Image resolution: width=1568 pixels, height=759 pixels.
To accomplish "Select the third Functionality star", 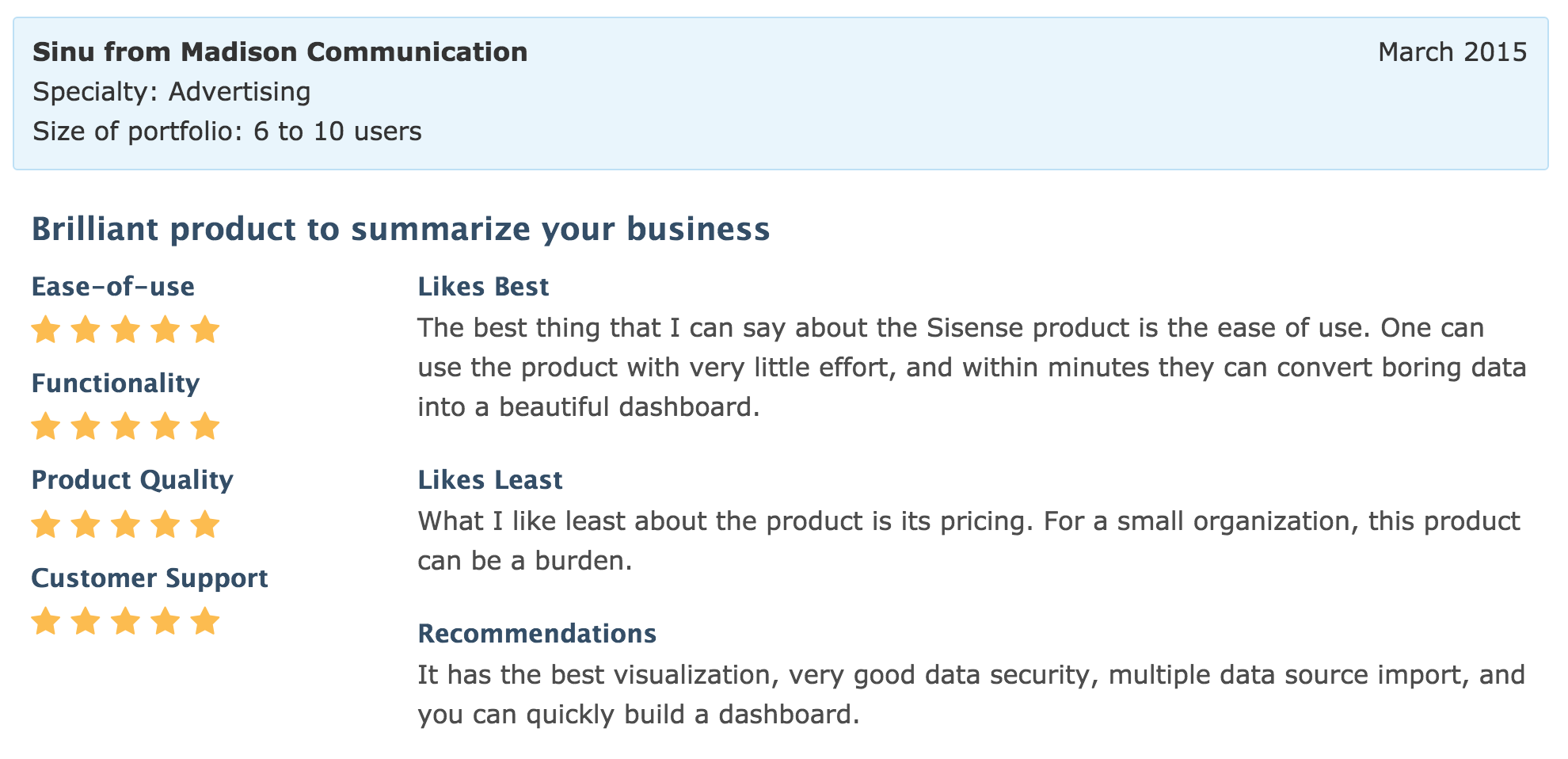I will point(125,426).
